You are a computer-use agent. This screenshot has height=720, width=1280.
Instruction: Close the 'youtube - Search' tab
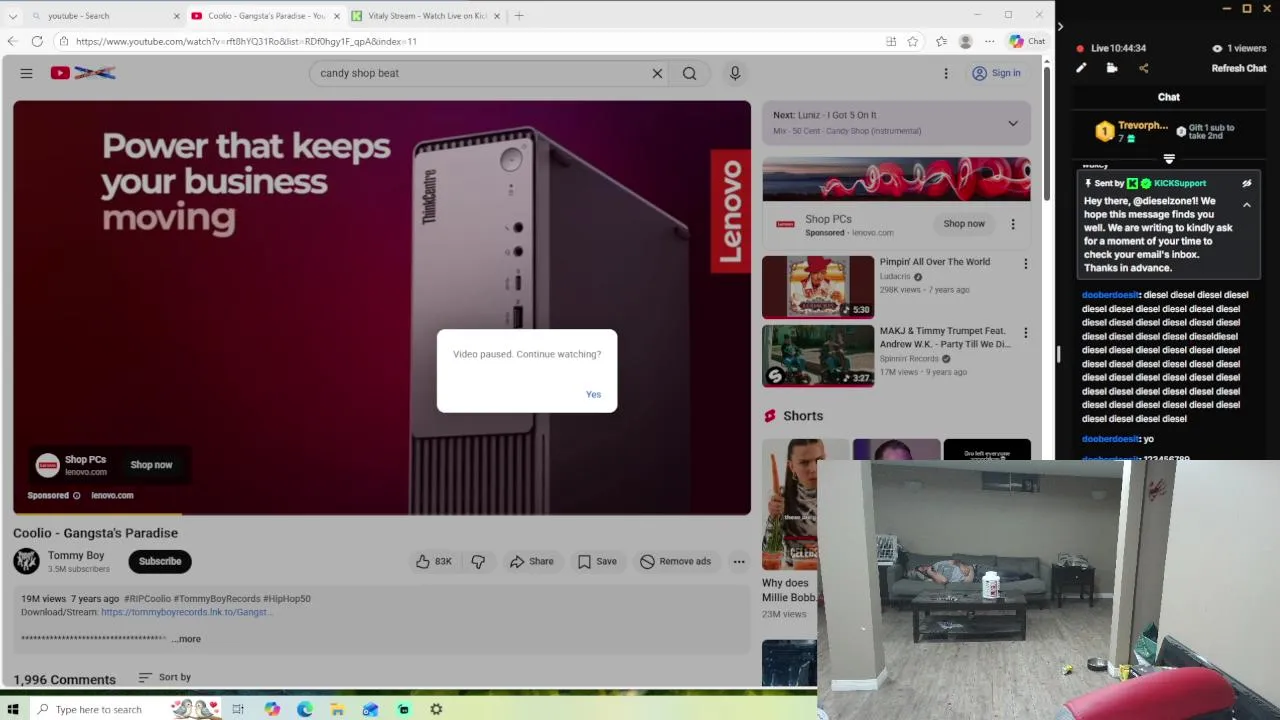click(x=177, y=16)
